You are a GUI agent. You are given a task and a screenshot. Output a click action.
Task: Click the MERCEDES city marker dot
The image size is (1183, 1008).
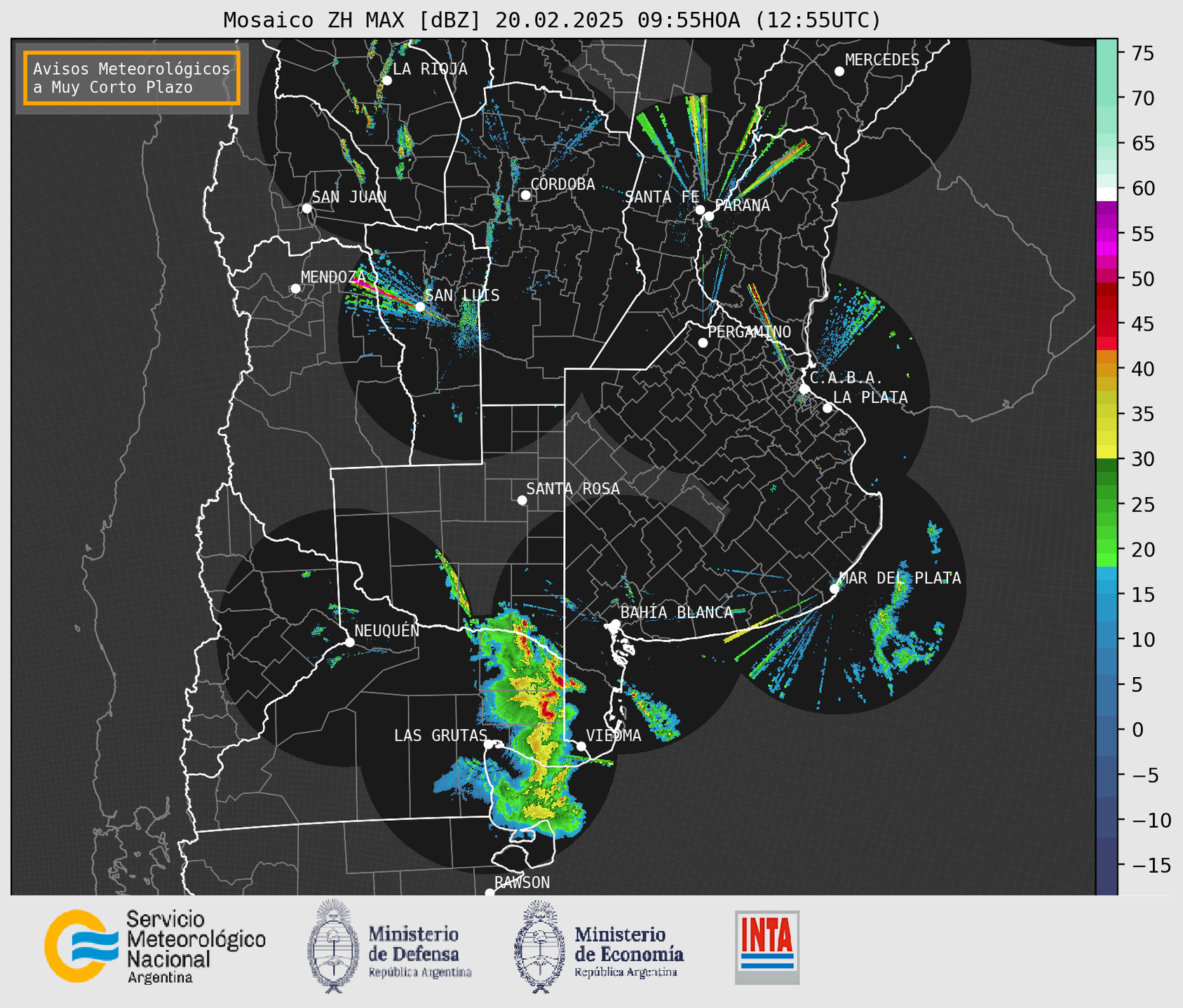[839, 71]
